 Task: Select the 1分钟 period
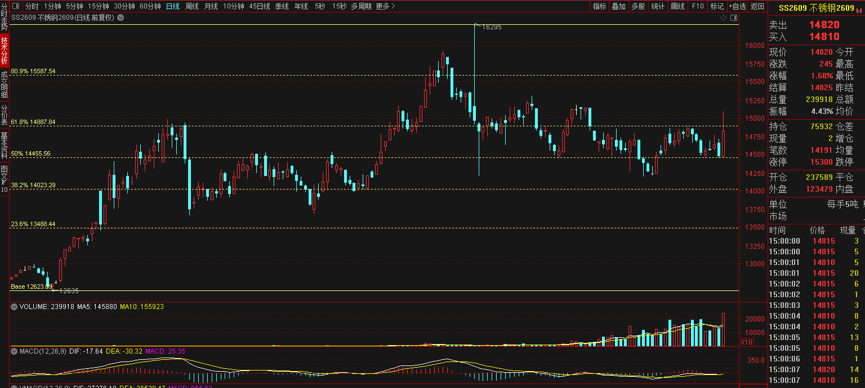pyautogui.click(x=52, y=7)
